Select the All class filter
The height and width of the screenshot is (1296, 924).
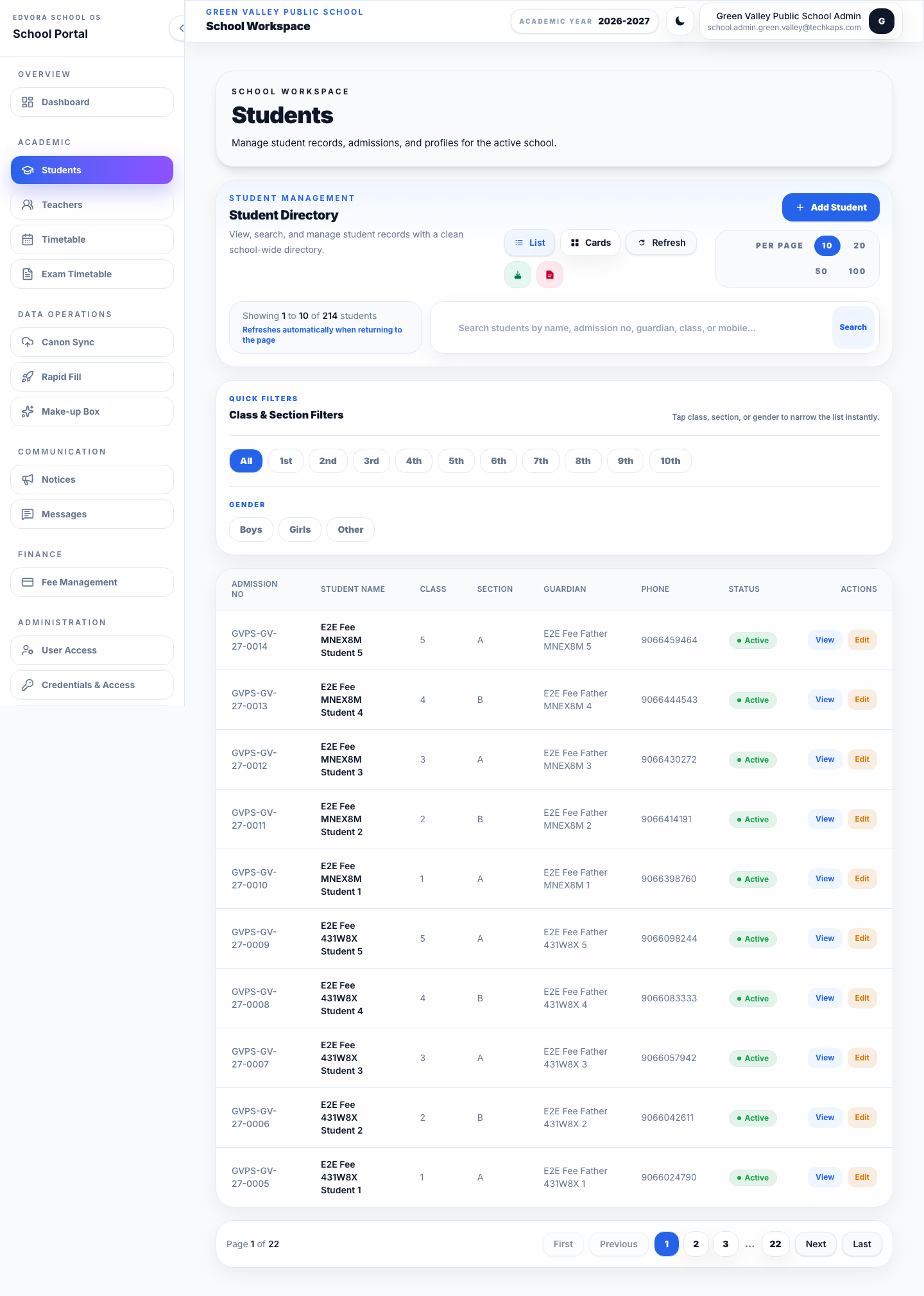pyautogui.click(x=246, y=461)
